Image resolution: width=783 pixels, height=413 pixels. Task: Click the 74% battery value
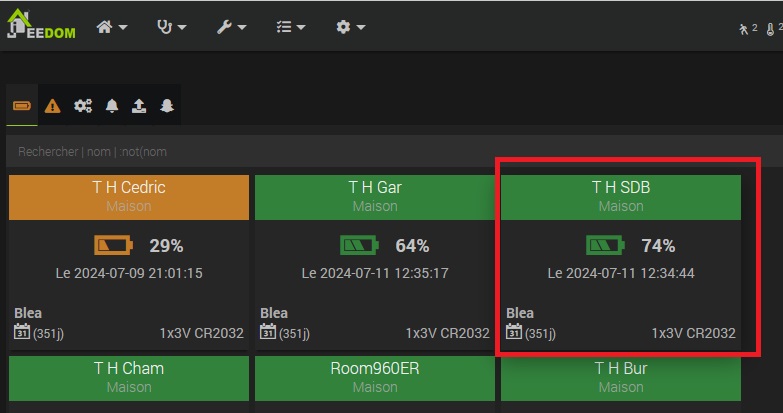[658, 246]
